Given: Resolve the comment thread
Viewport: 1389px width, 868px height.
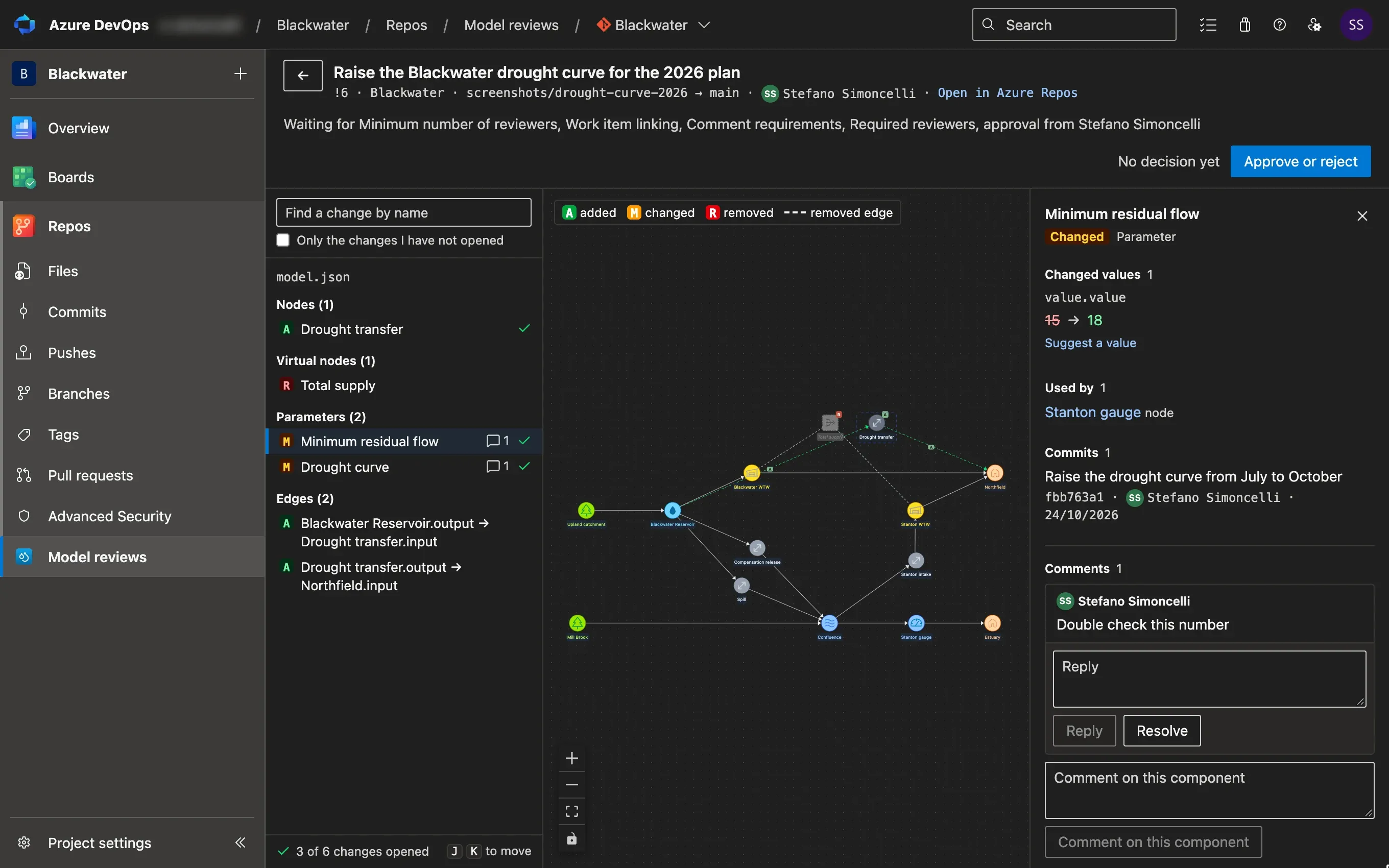Looking at the screenshot, I should click(x=1162, y=730).
